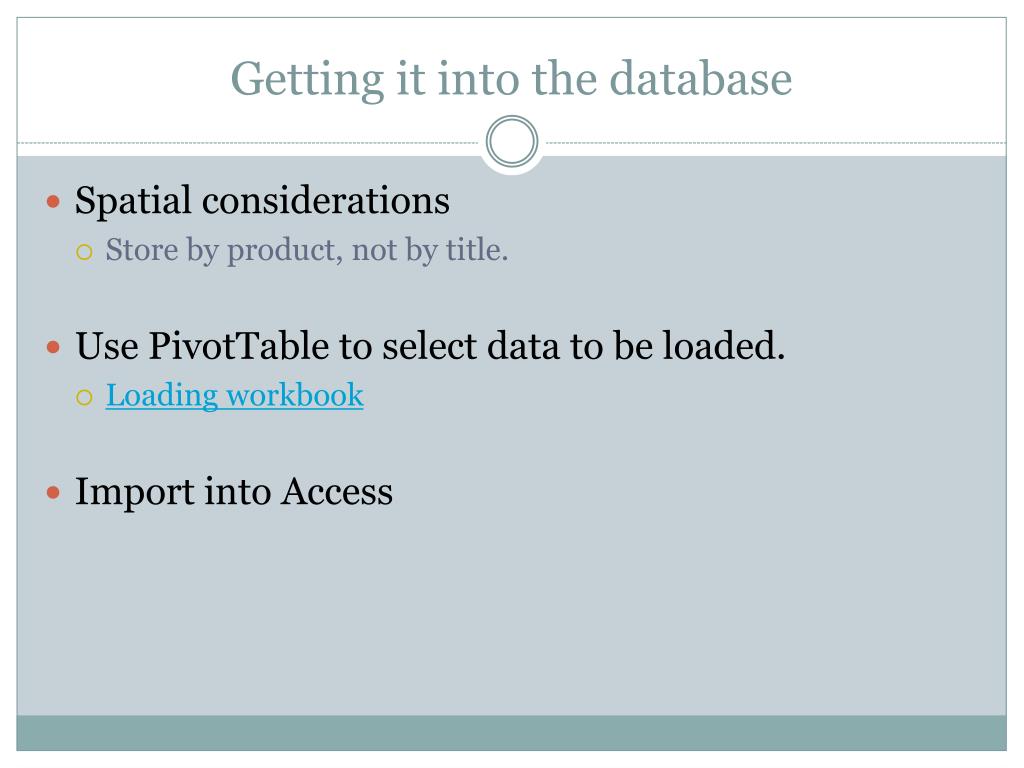Click the dashed divider line right of circle

[776, 142]
